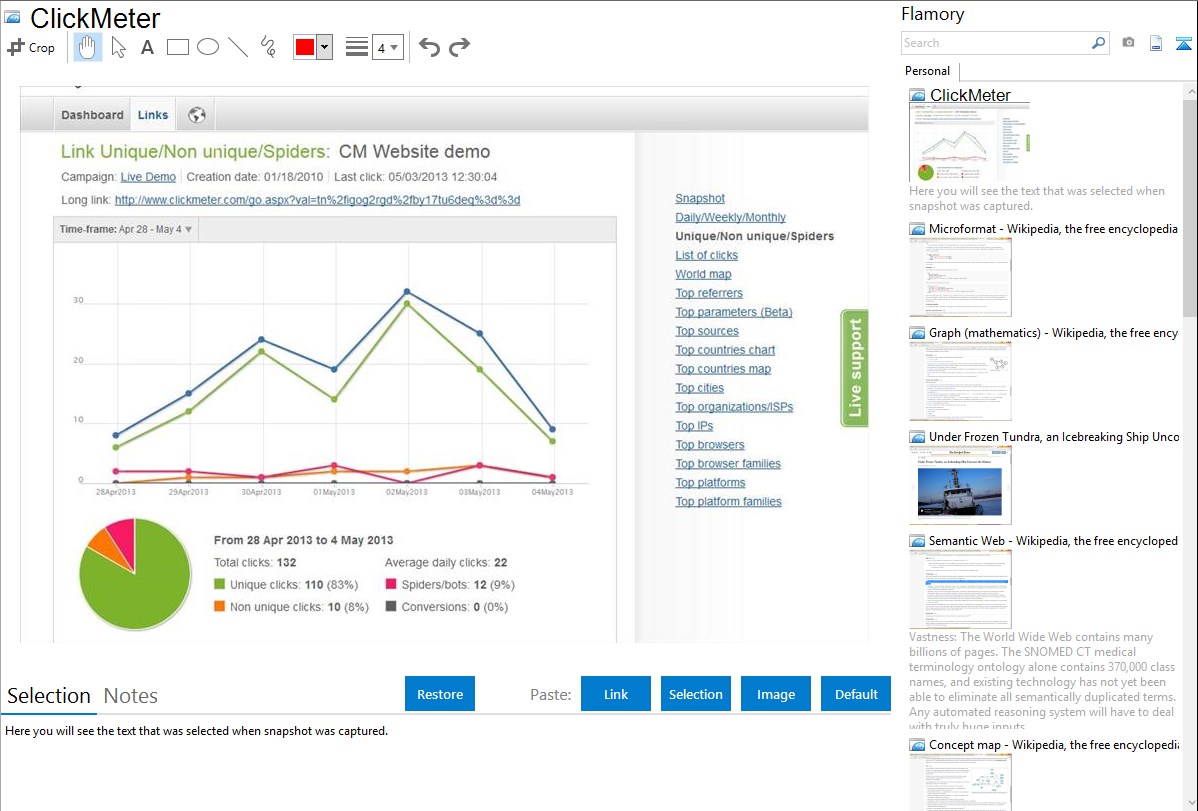Select the hand pan tool

pos(88,47)
